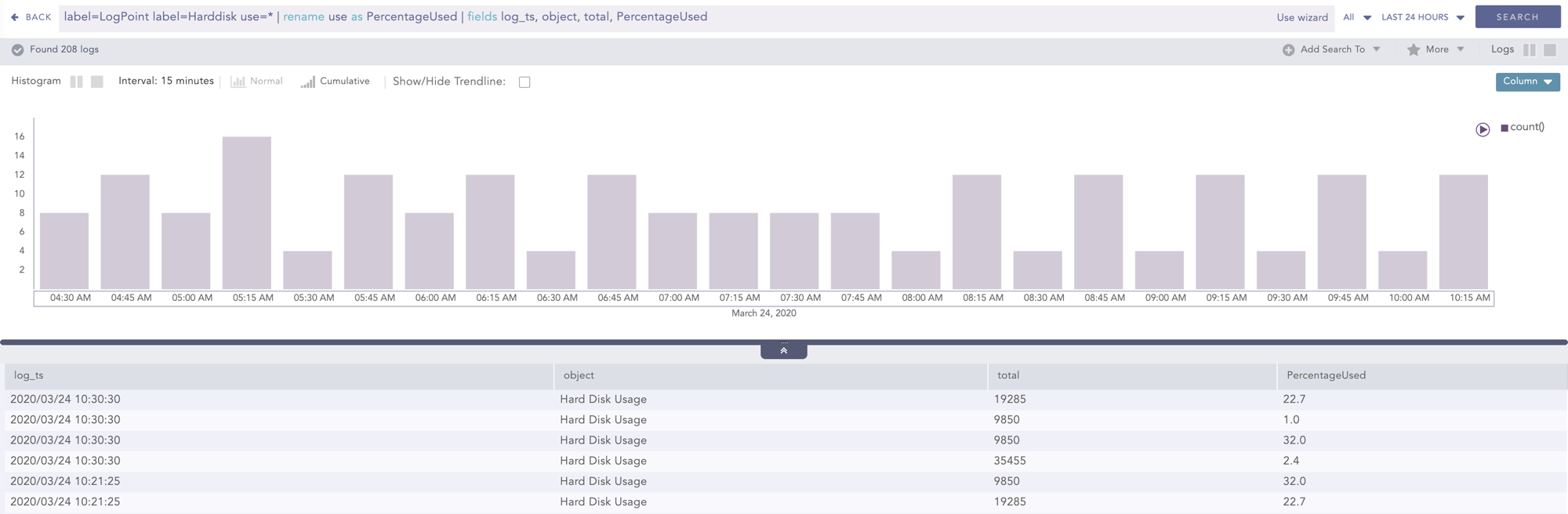Open the Column chart type dropdown
The image size is (1568, 514).
tap(1526, 81)
